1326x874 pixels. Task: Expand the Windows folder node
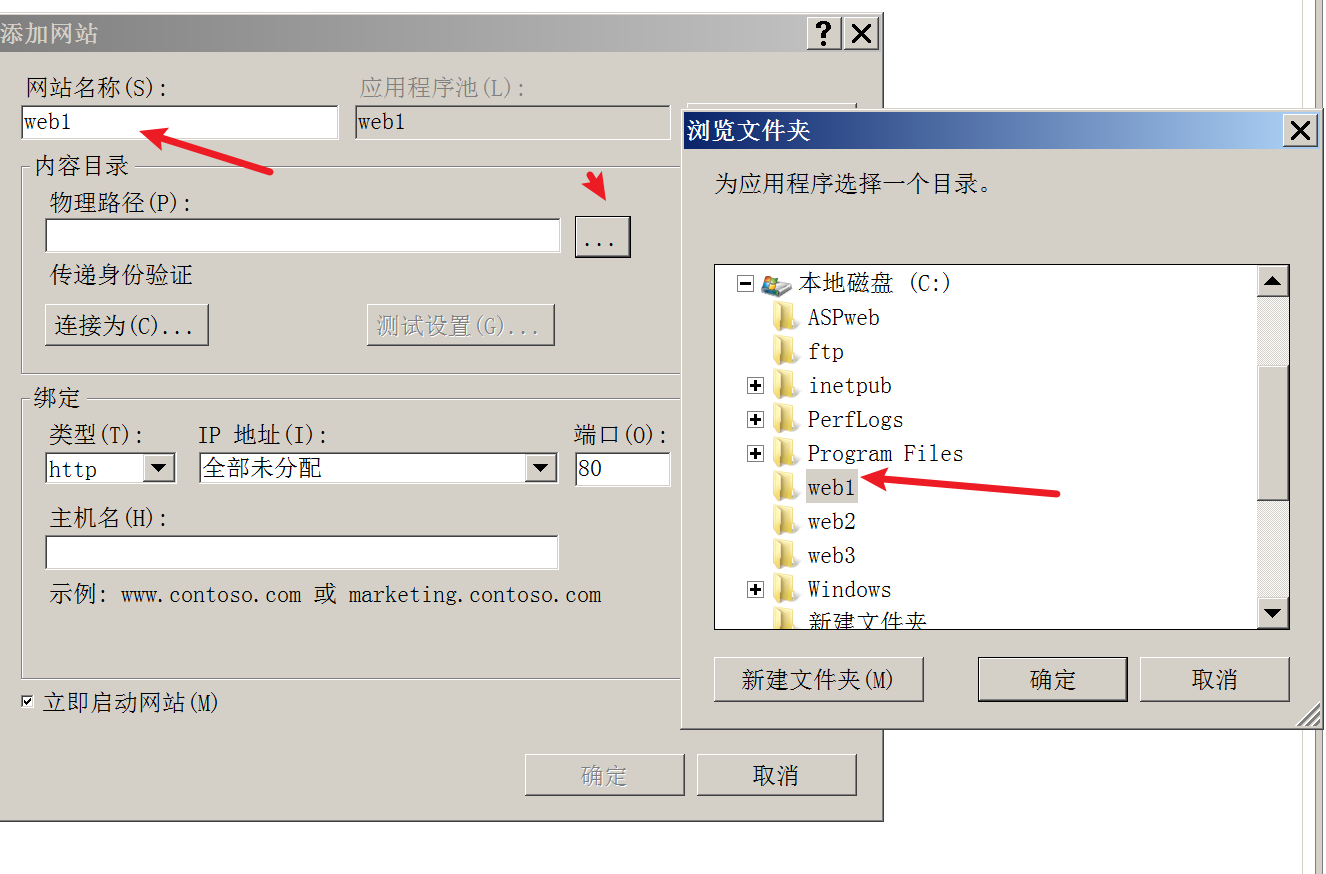coord(755,590)
